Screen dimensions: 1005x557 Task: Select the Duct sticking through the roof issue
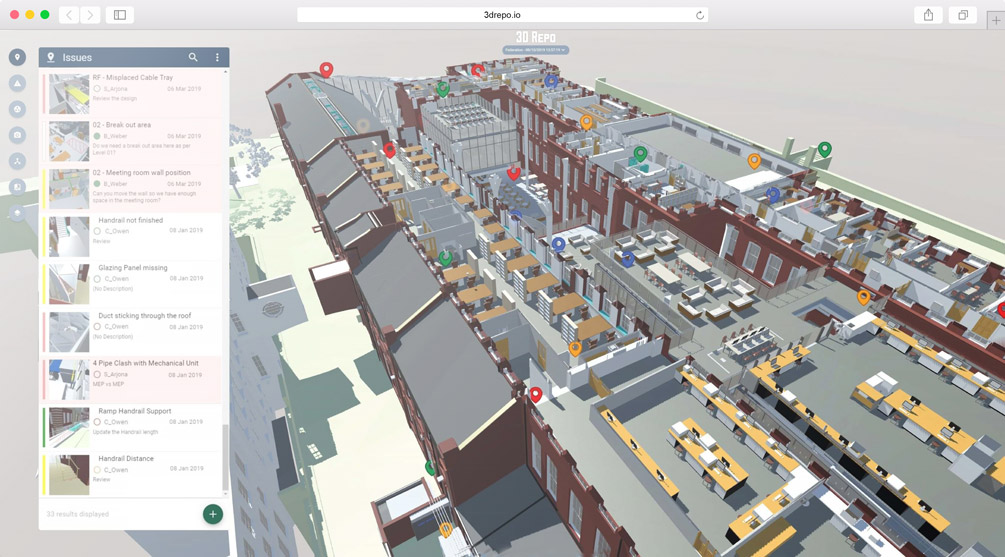click(x=144, y=316)
